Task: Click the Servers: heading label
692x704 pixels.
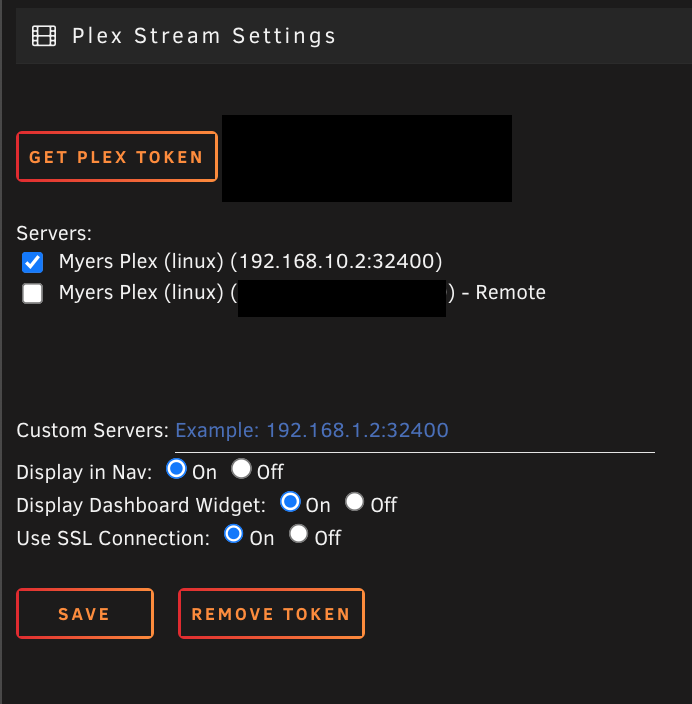Action: click(54, 233)
